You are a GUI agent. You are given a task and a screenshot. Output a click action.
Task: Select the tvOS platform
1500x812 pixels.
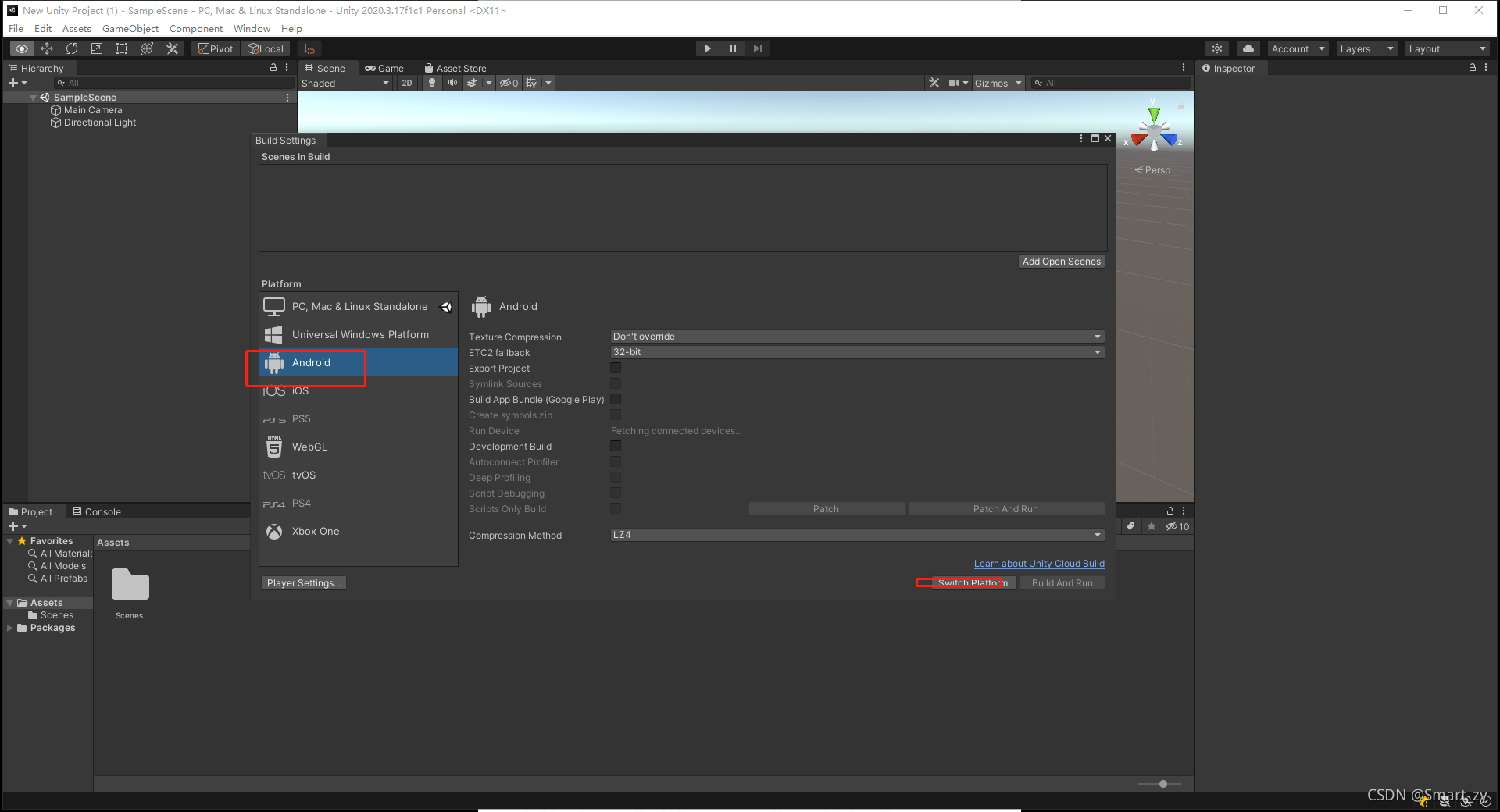(359, 475)
